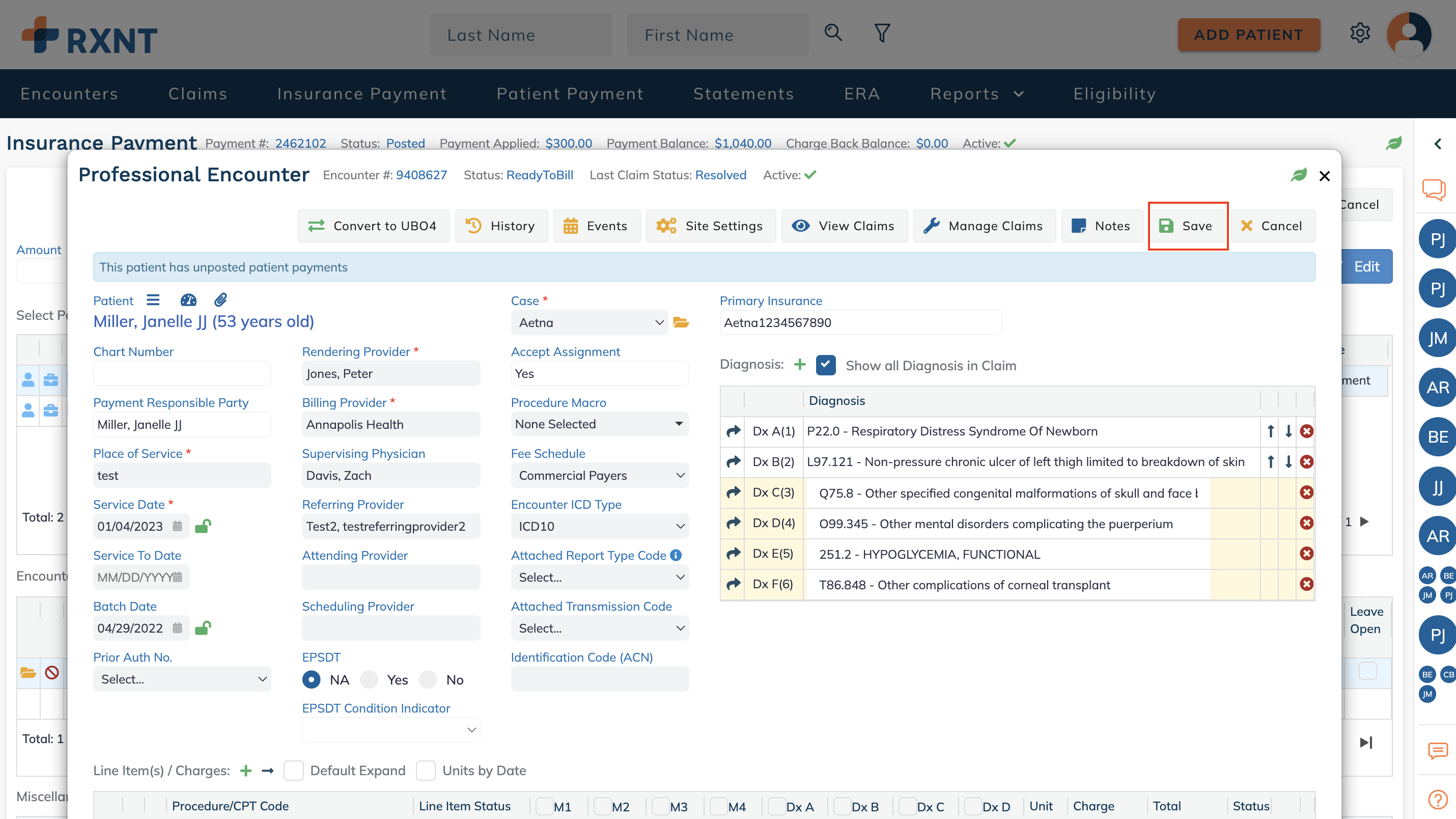Enable the Units by Date checkbox
Screen dimensions: 1456x819
426,770
